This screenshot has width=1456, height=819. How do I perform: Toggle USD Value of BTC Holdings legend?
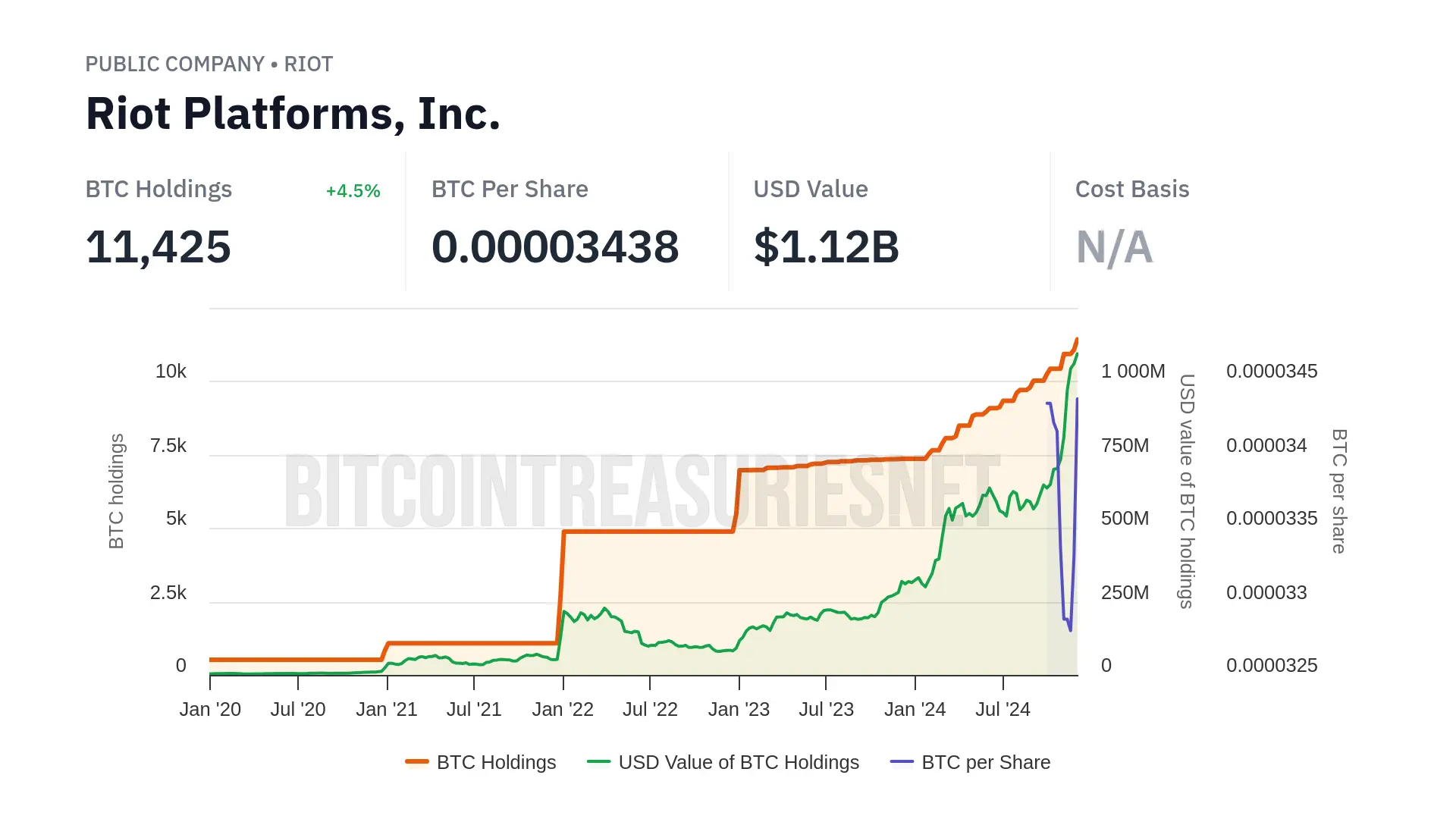739,762
